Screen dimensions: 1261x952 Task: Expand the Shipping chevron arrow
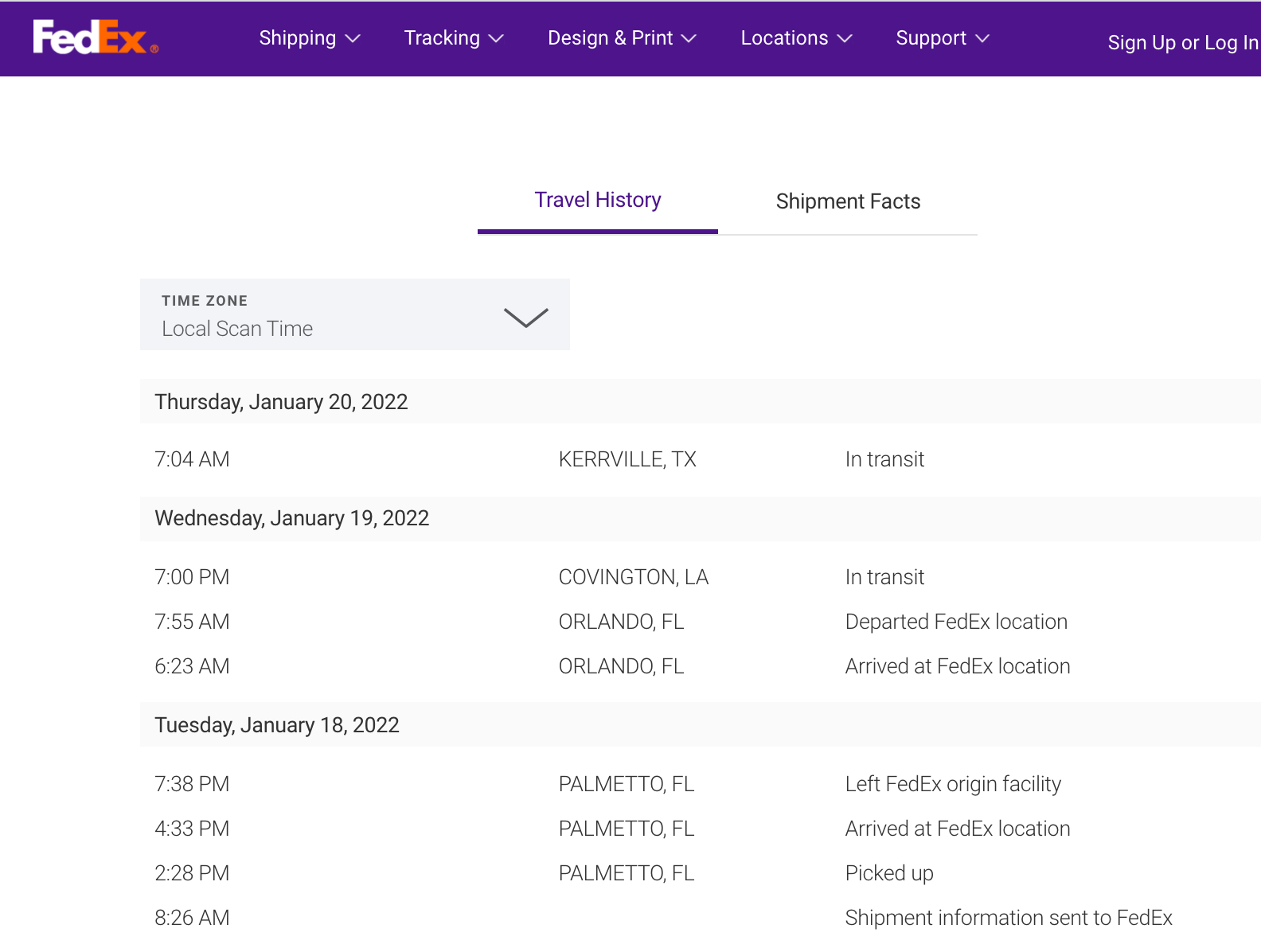353,39
